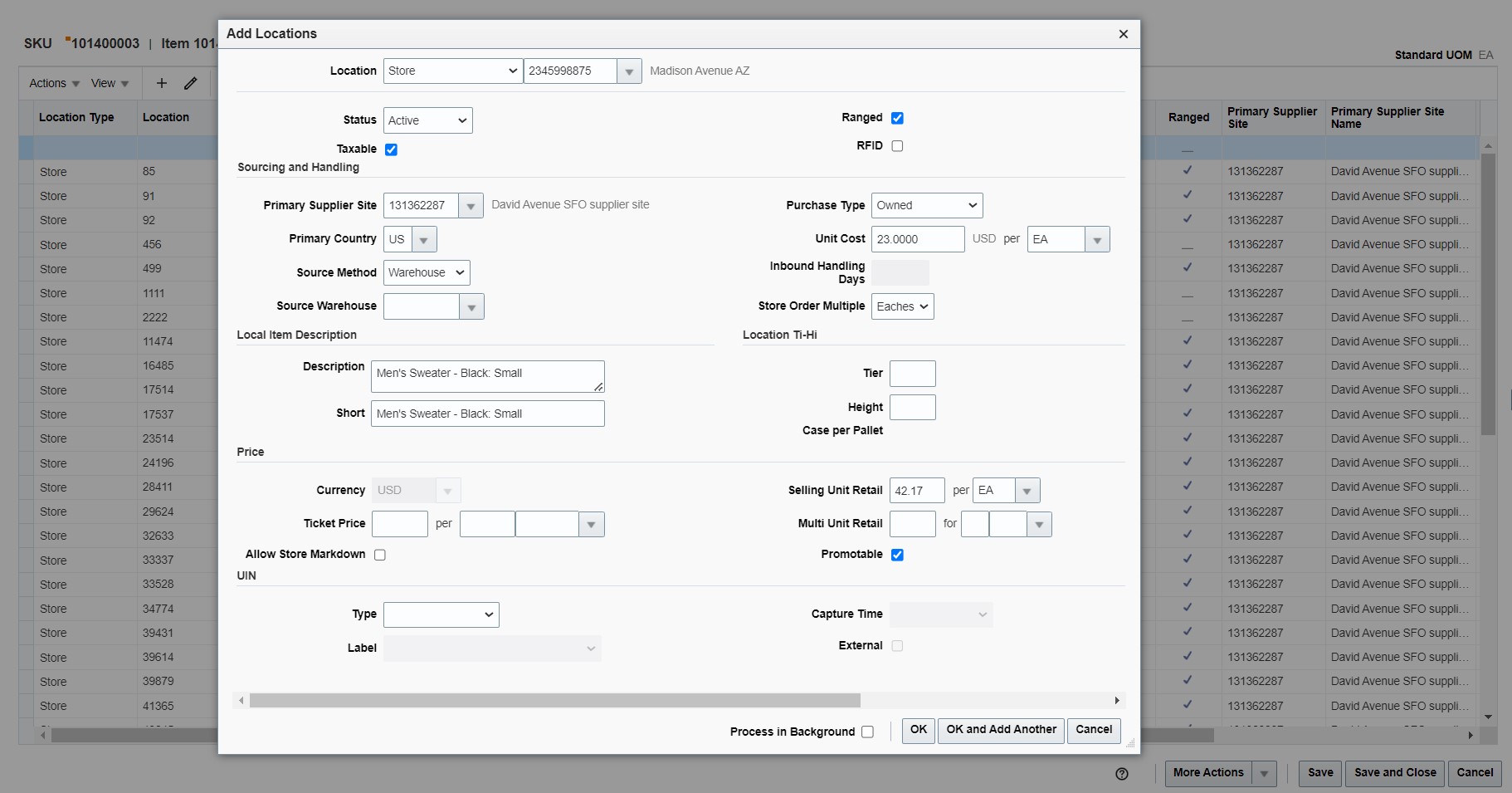Open the Location type dropdown (Store)

453,71
